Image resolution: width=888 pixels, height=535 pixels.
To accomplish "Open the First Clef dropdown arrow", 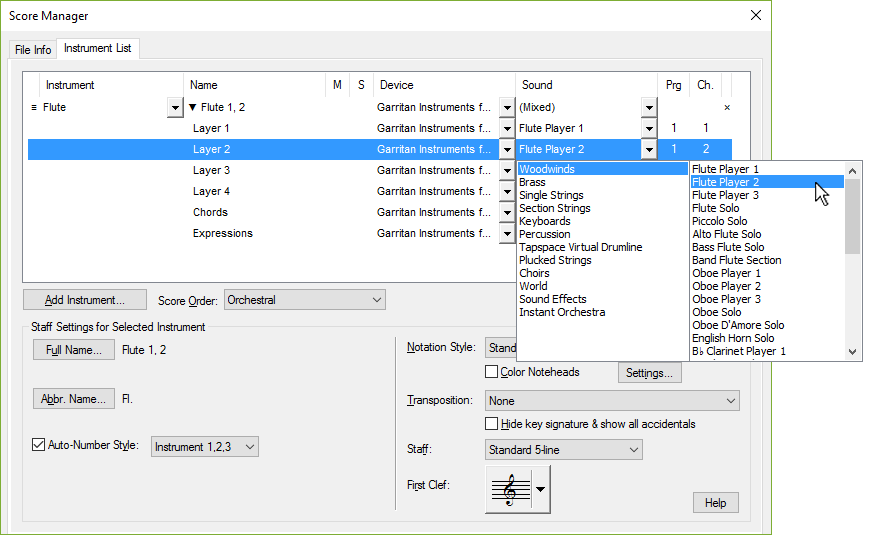I will coord(541,489).
